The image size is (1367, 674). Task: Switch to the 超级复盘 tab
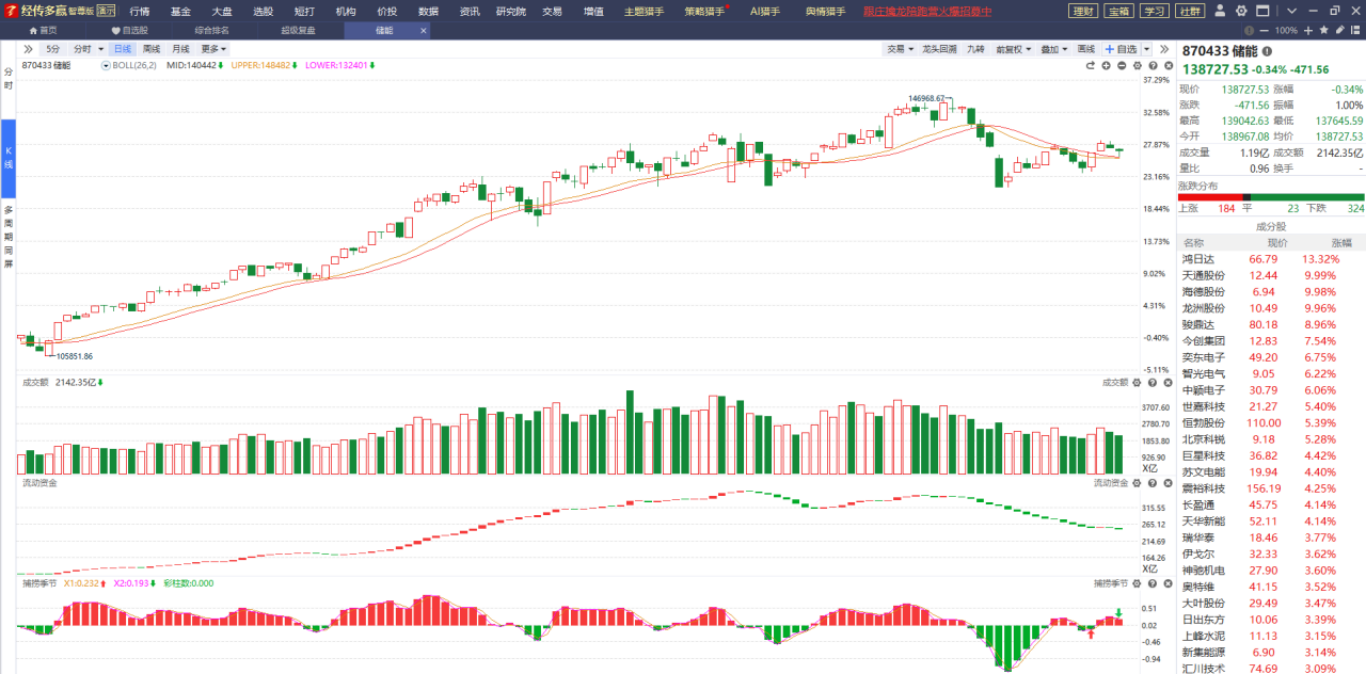click(297, 30)
